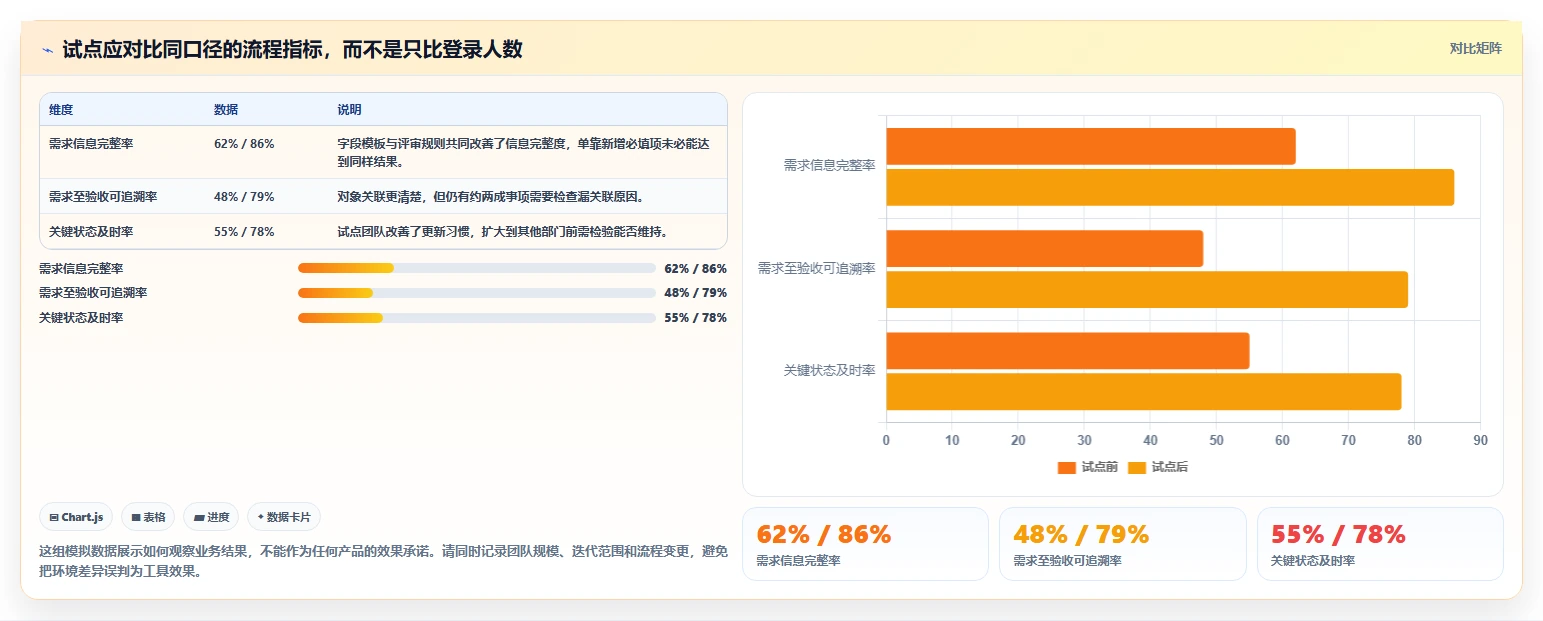Open the orange 62% / 86% data card
Viewport: 1543px width, 621px height.
tap(865, 544)
